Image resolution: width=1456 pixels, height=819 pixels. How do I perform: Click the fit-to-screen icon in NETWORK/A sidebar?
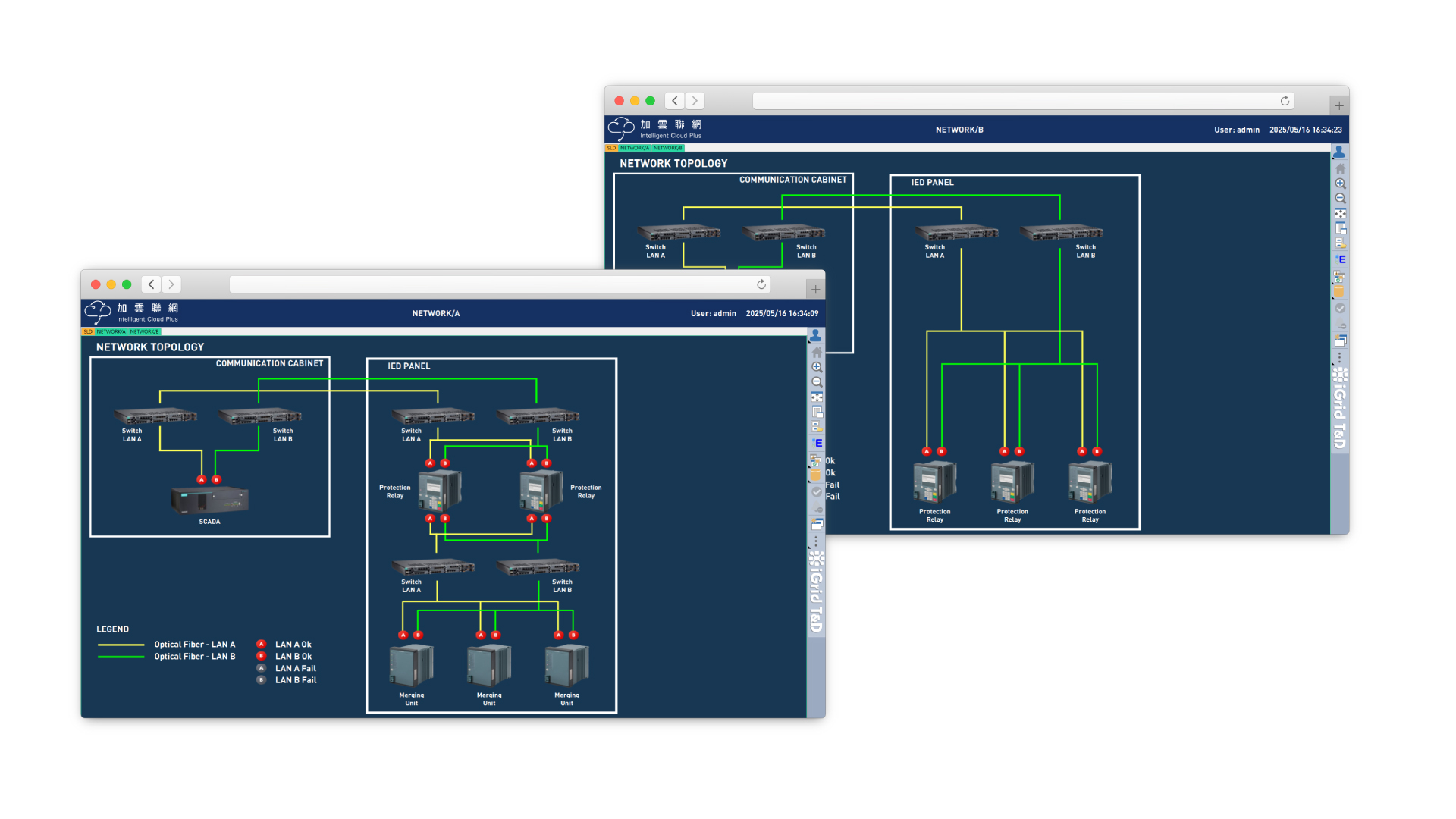point(817,397)
